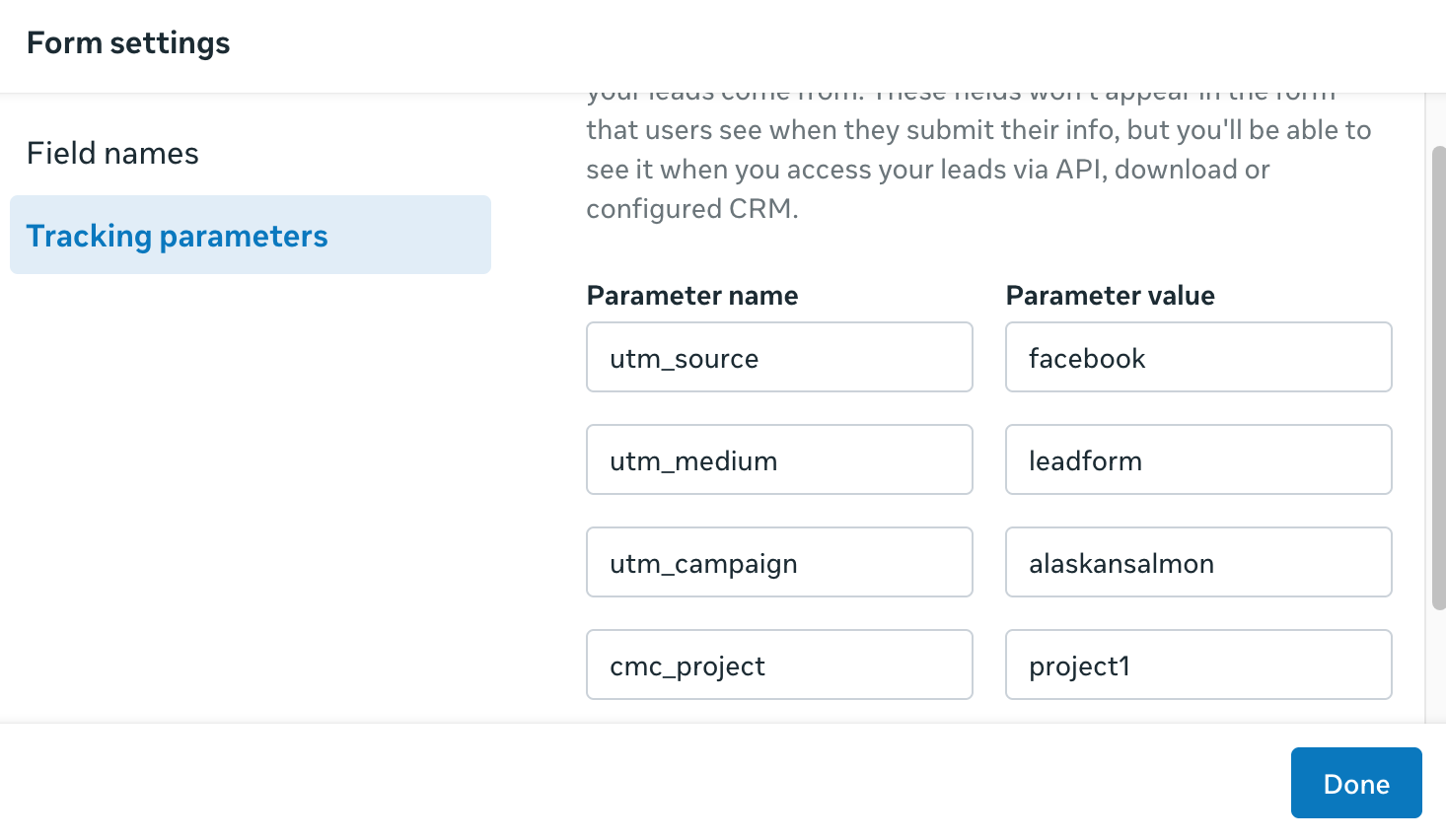
Task: Focus the utm_medium parameter name field
Action: click(779, 460)
